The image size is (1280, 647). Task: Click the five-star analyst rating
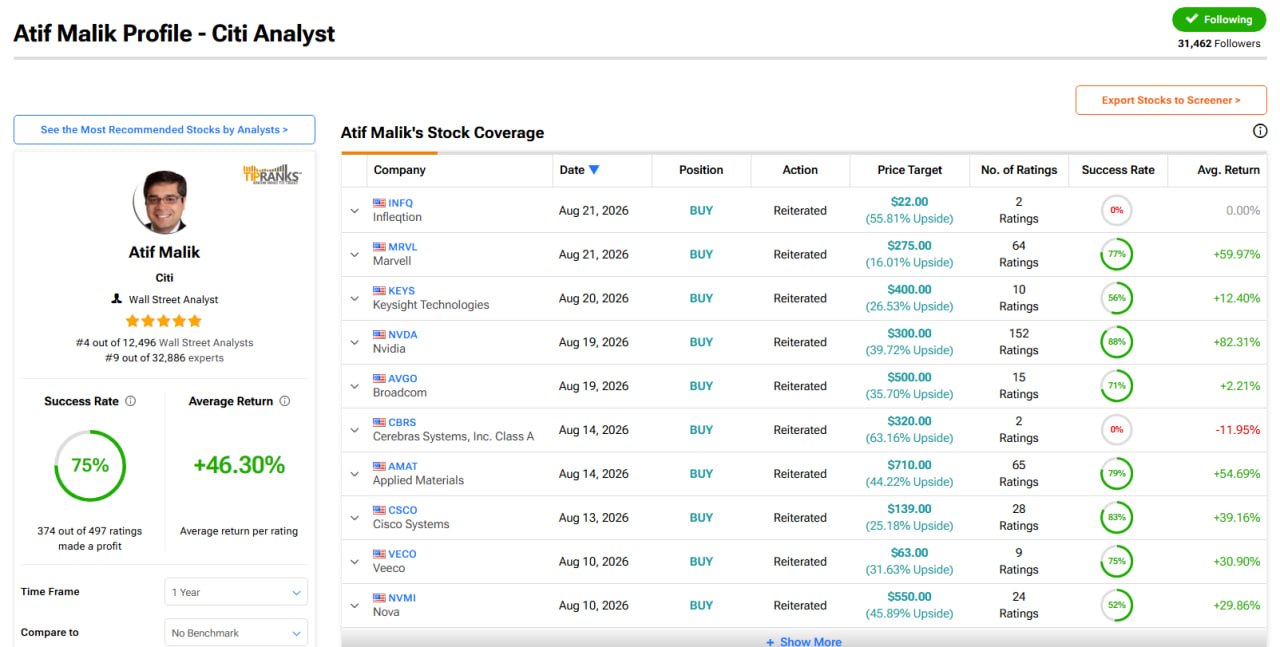(164, 321)
